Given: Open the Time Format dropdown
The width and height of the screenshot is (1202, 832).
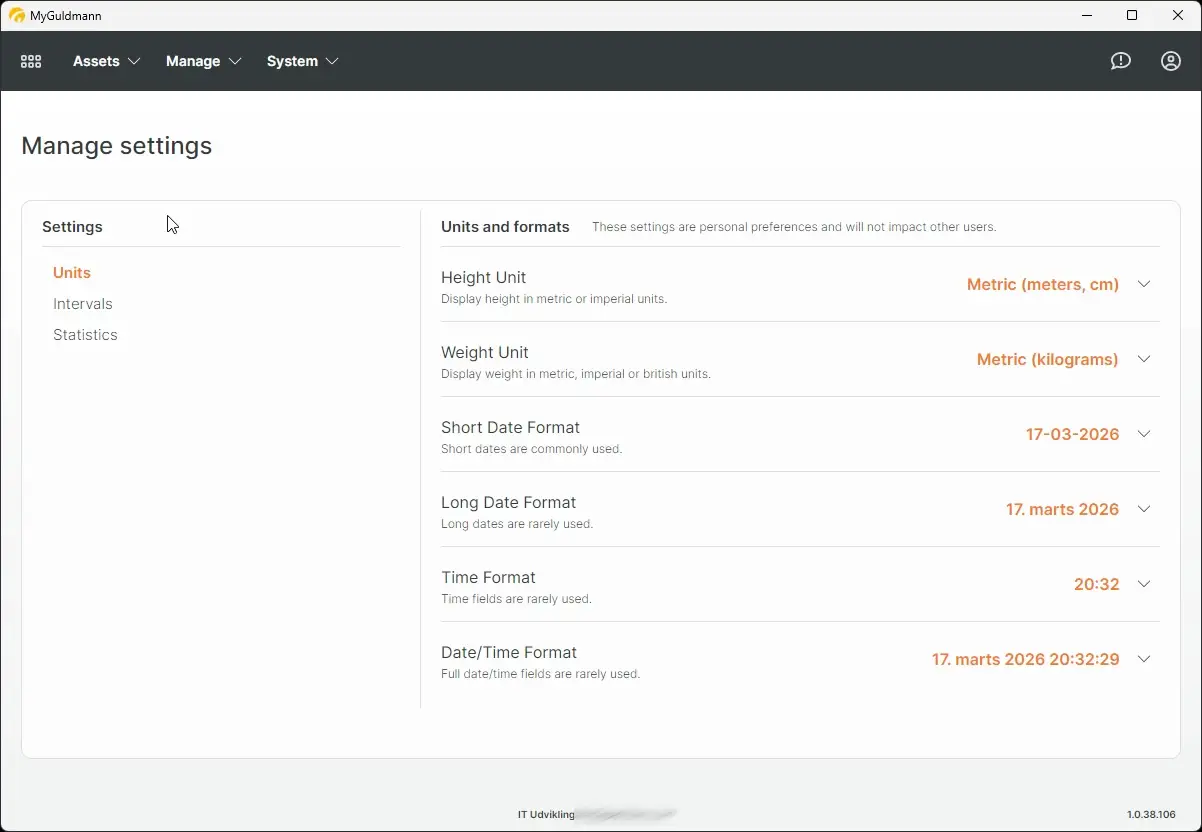Looking at the screenshot, I should 1143,584.
